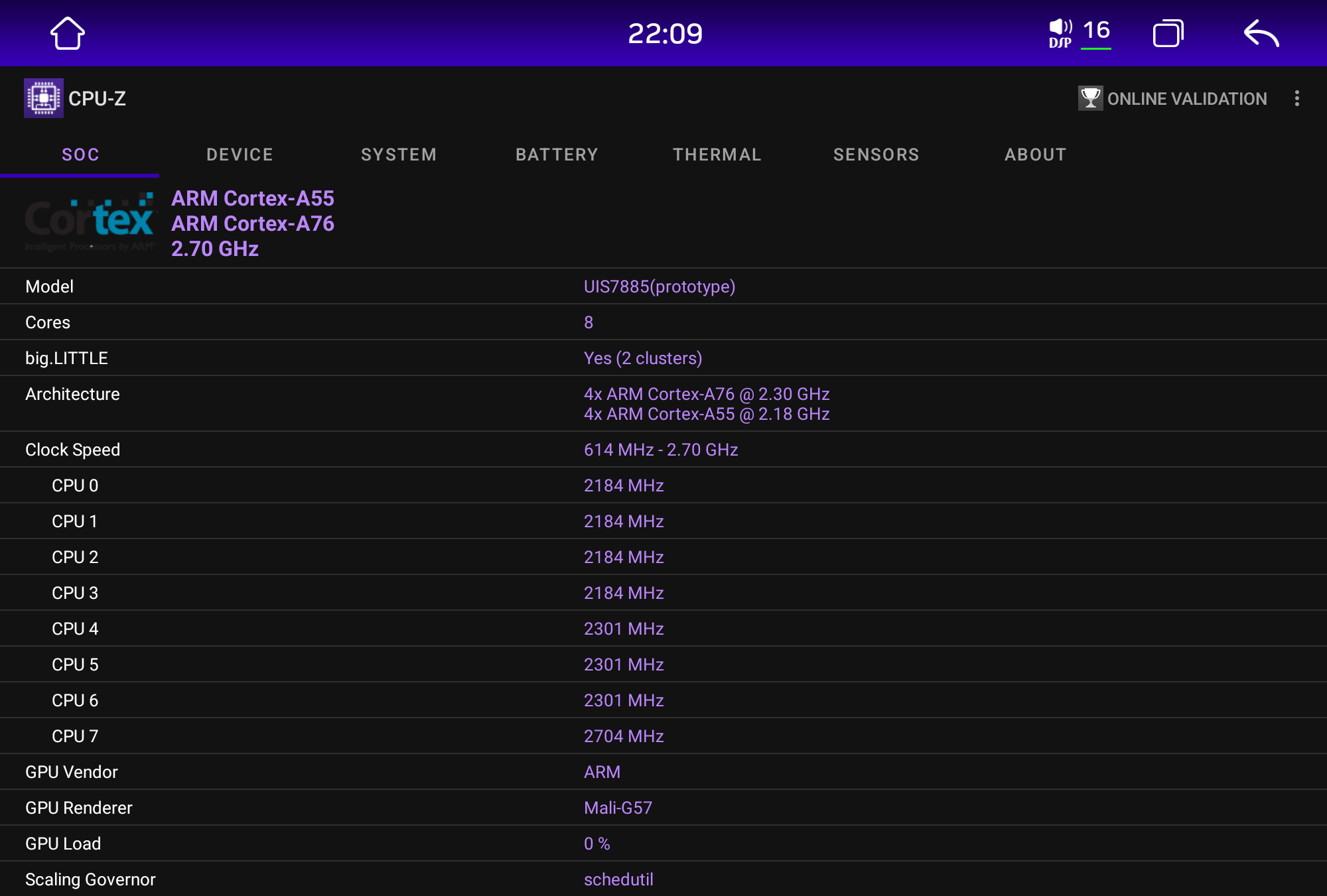The height and width of the screenshot is (896, 1327).
Task: Switch to the SYSTEM tab
Action: pos(399,155)
